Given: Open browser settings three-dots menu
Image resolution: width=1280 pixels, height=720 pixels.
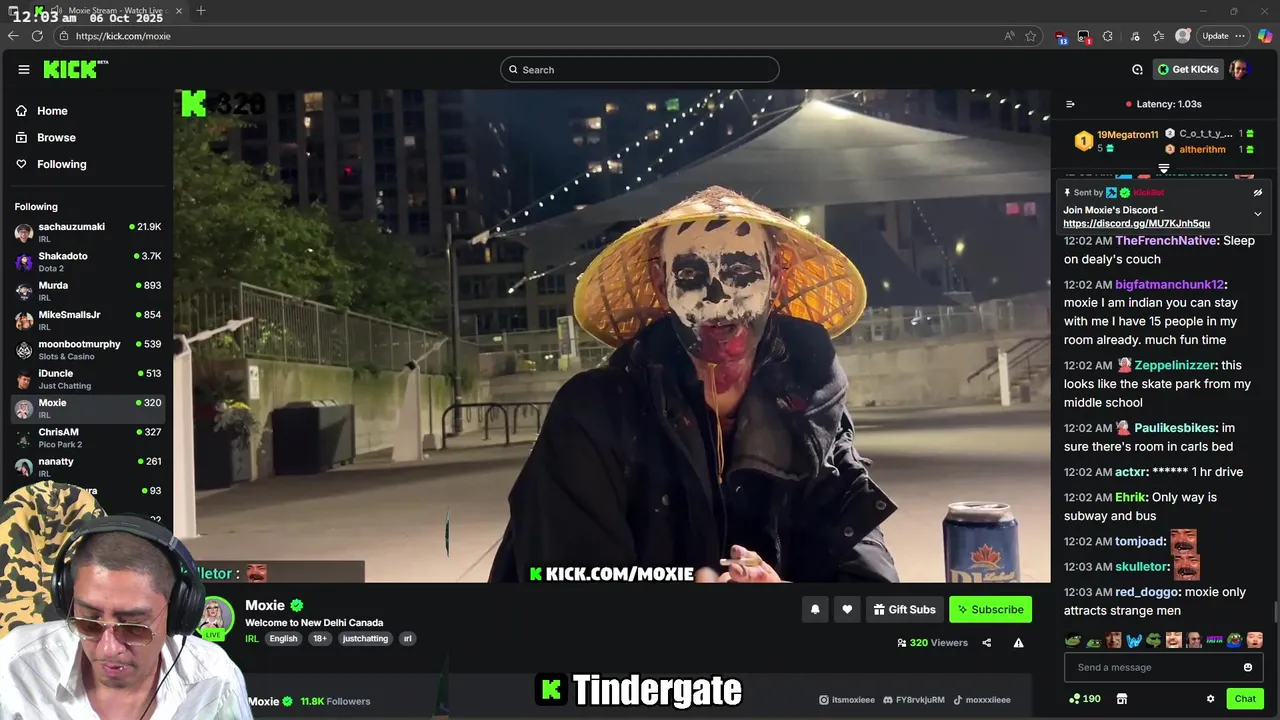Looking at the screenshot, I should point(1240,36).
